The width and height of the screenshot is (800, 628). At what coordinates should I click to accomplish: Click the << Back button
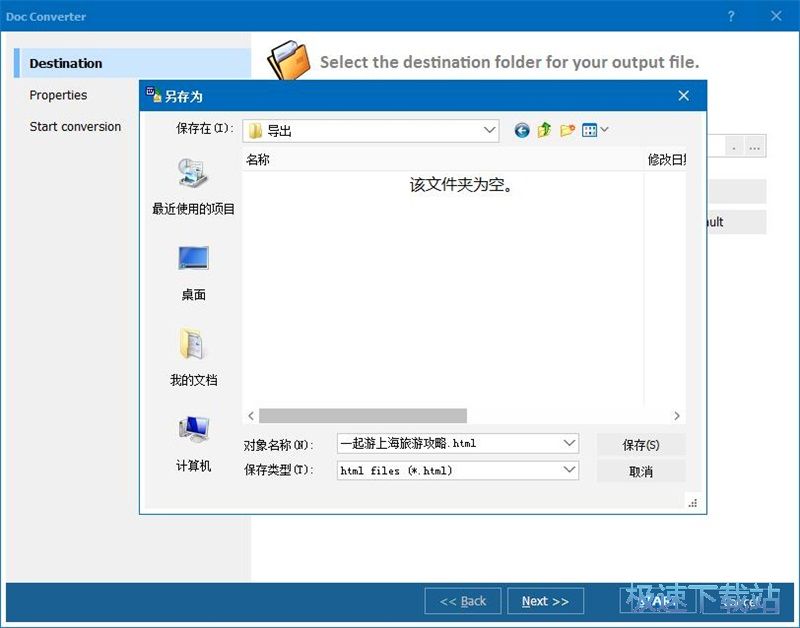(x=463, y=601)
